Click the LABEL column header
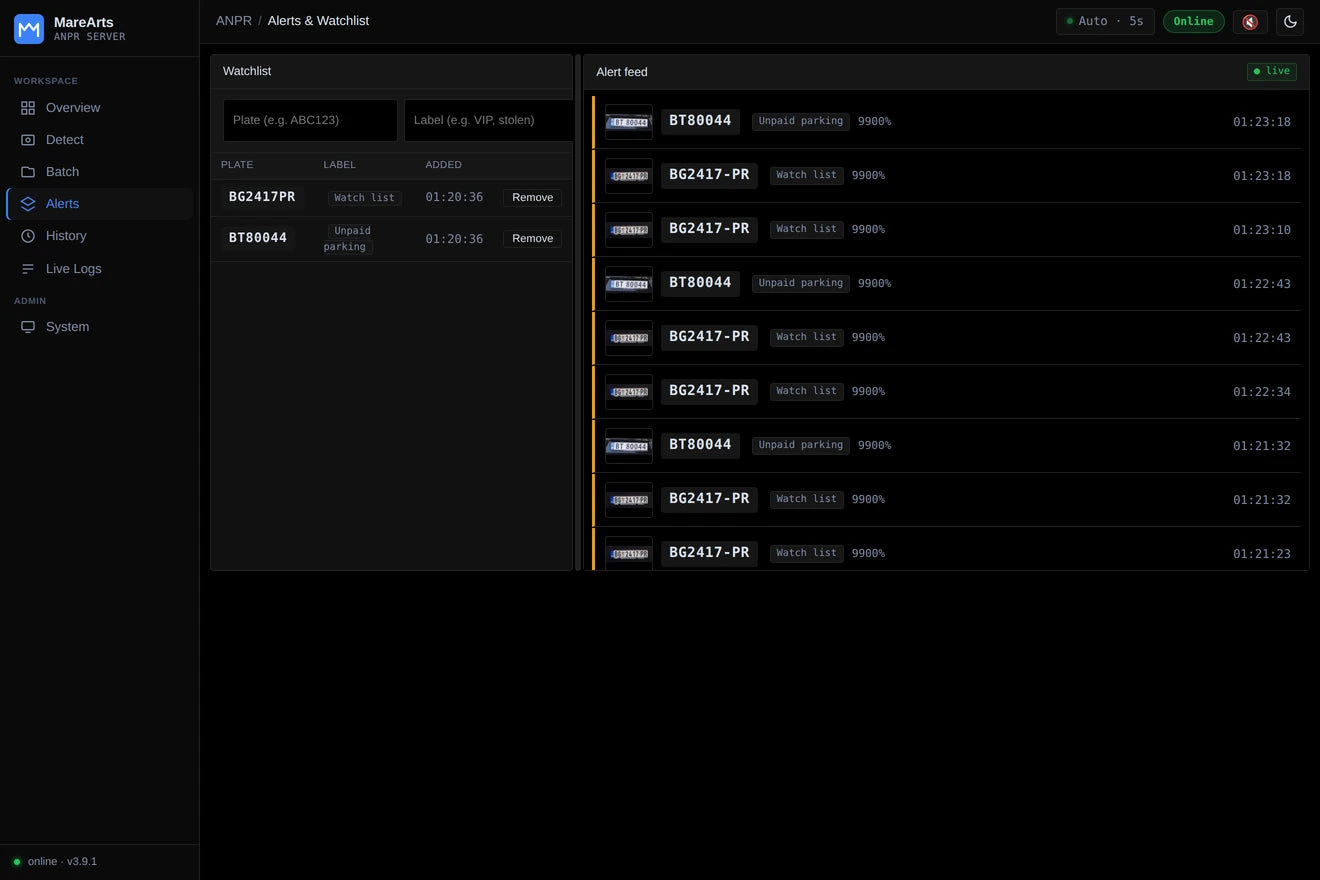 [x=340, y=165]
